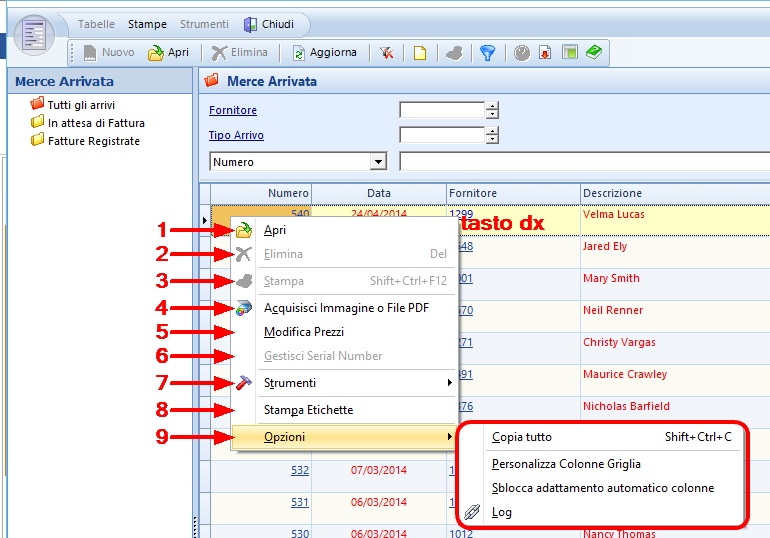770x538 pixels.
Task: Click the green book help icon
Action: pyautogui.click(x=594, y=53)
